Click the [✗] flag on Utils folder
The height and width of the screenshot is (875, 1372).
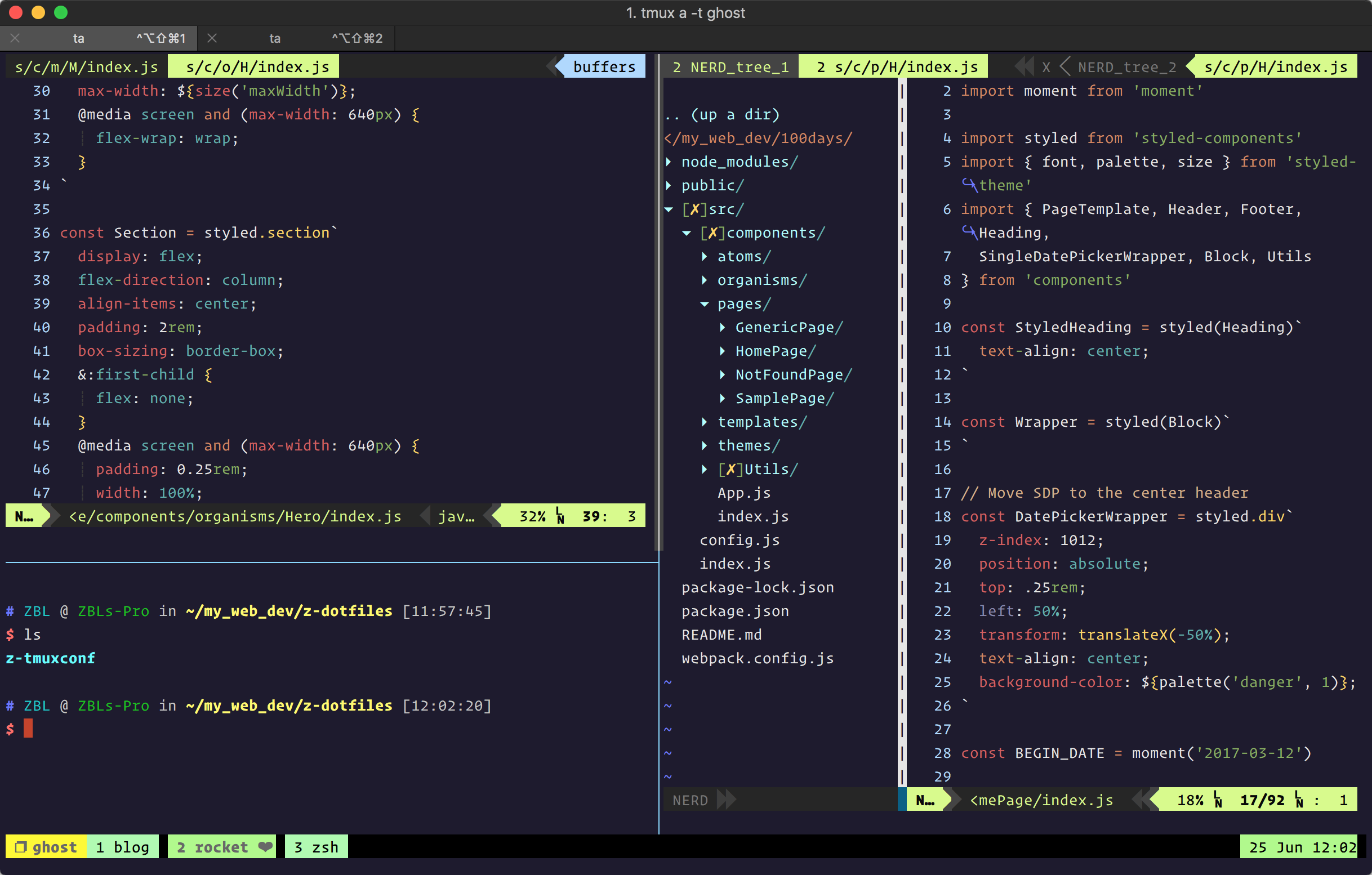[730, 469]
